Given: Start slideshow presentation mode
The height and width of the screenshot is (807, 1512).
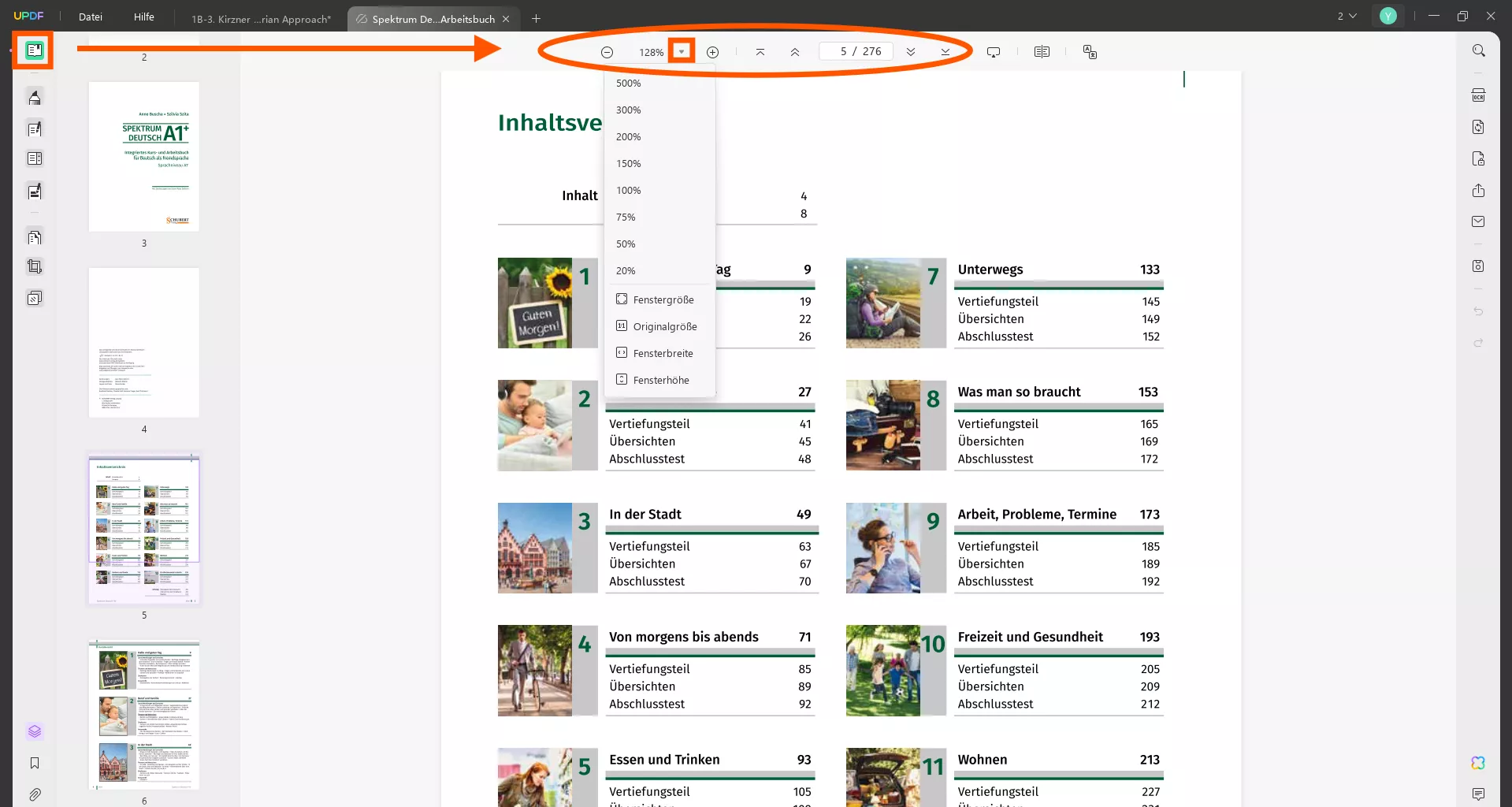Looking at the screenshot, I should point(994,52).
